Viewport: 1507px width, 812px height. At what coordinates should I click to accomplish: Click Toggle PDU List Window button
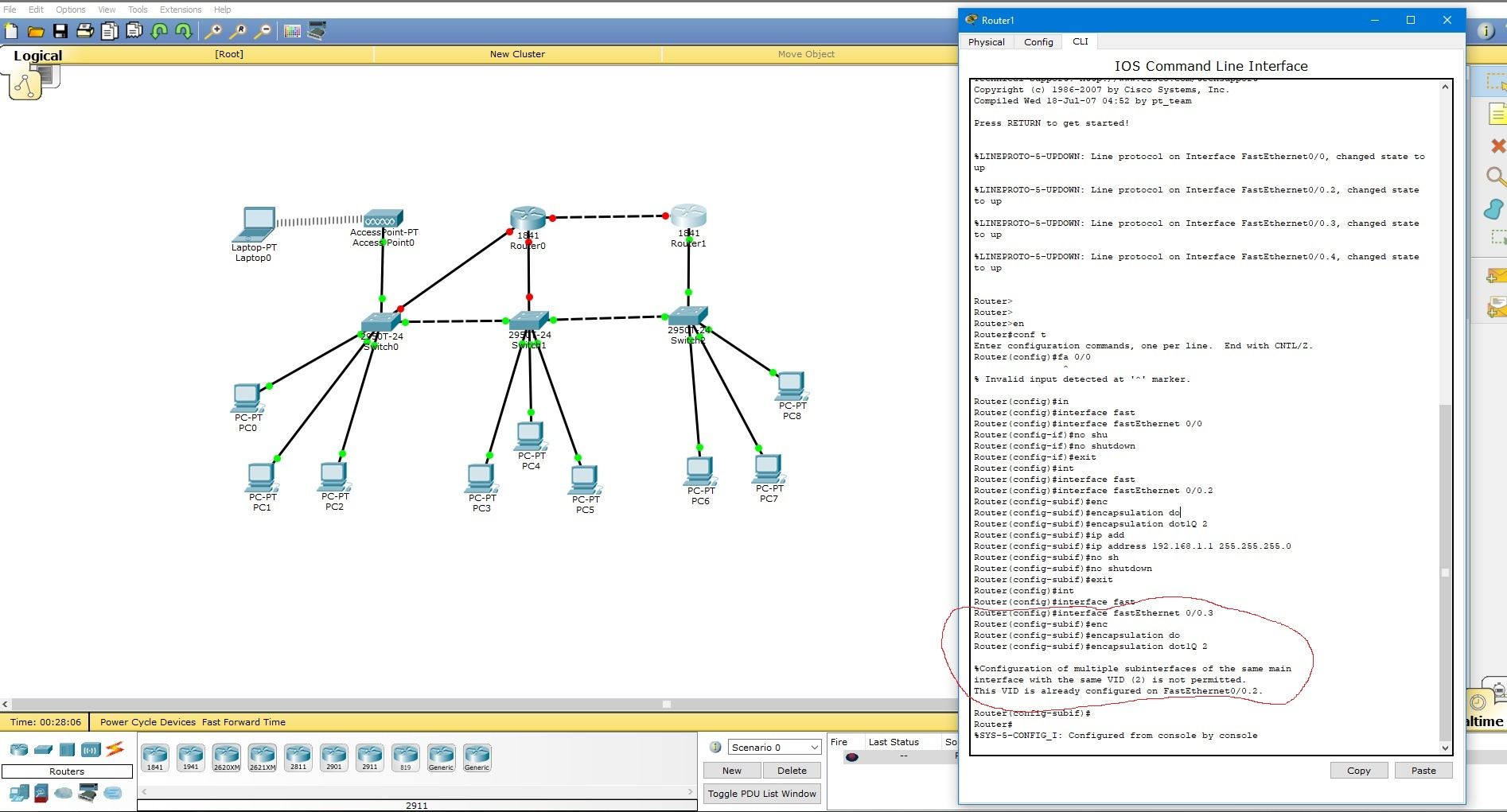click(762, 794)
